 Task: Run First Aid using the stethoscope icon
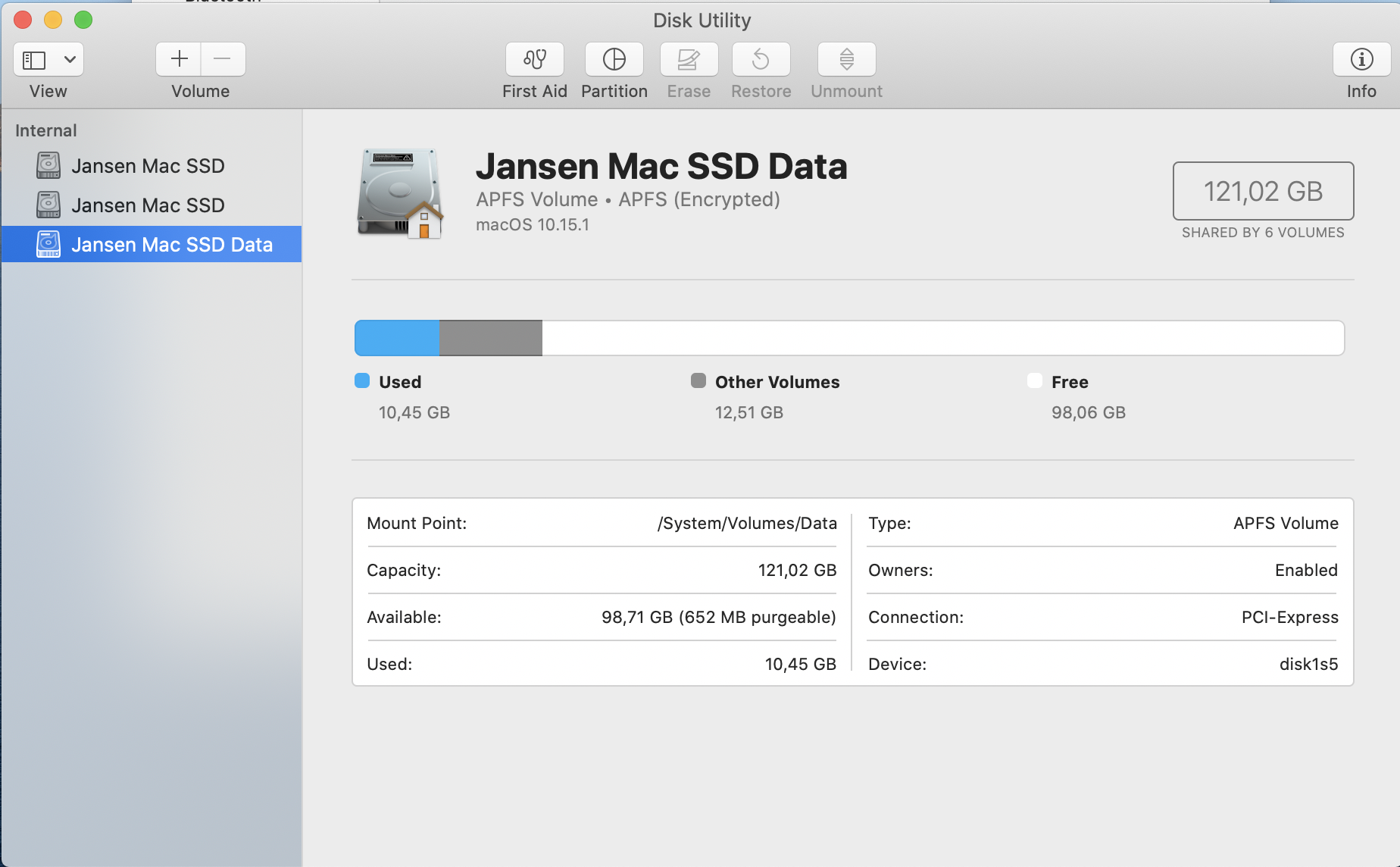coord(535,59)
